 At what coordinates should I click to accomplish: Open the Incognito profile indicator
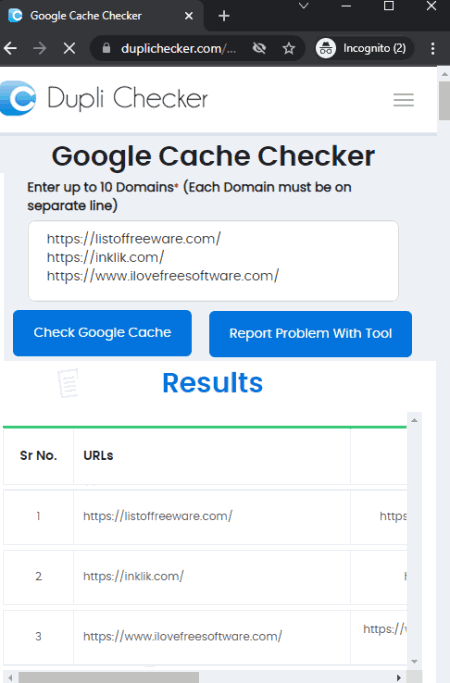pyautogui.click(x=363, y=48)
